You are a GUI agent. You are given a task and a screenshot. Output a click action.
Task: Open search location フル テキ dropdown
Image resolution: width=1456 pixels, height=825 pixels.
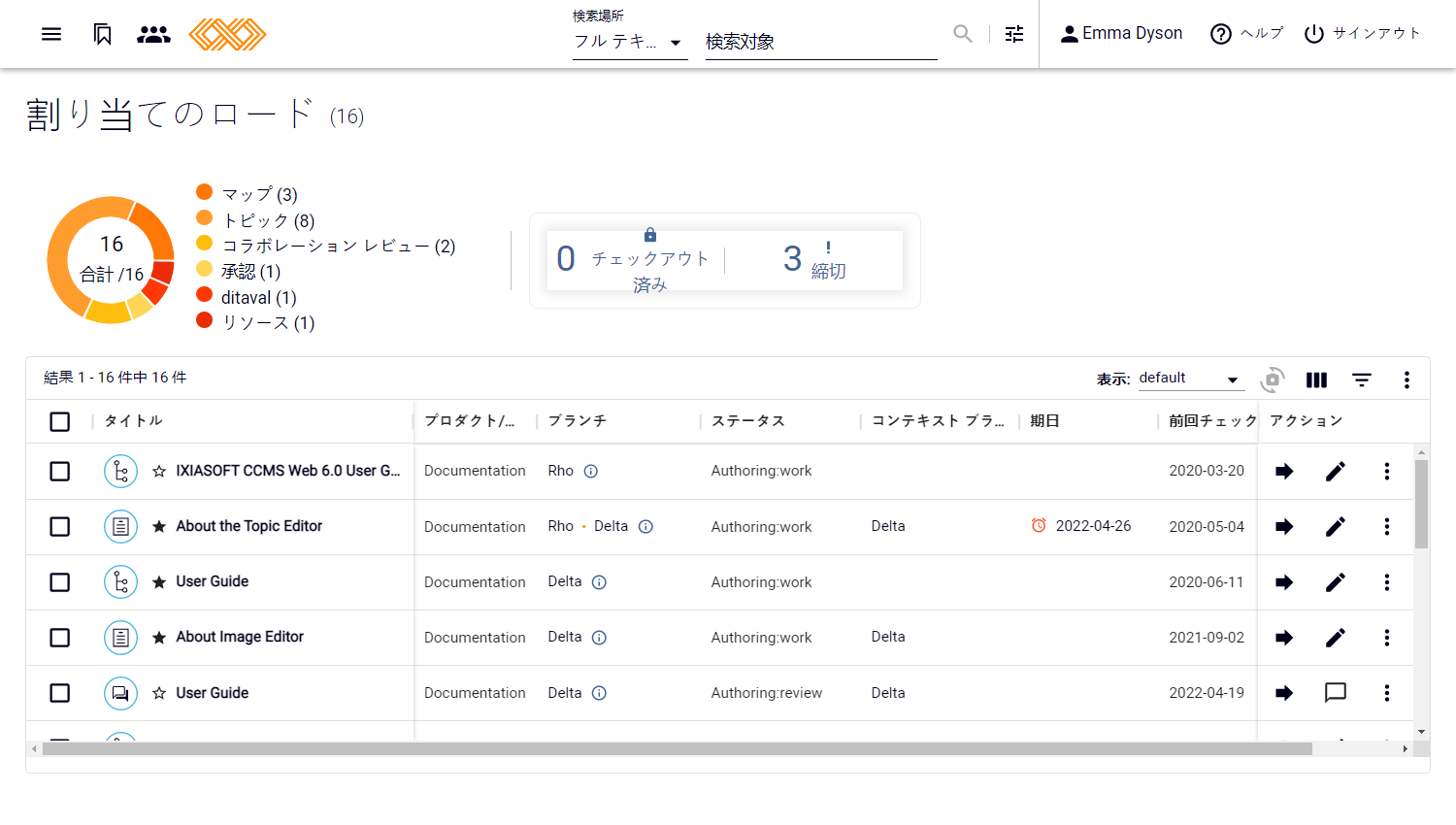630,42
